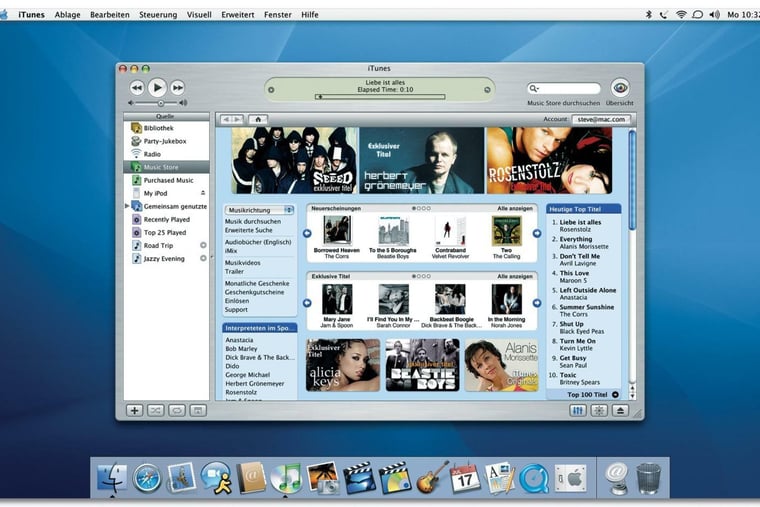760x507 pixels.
Task: Open the Erweitert menu
Action: (237, 15)
